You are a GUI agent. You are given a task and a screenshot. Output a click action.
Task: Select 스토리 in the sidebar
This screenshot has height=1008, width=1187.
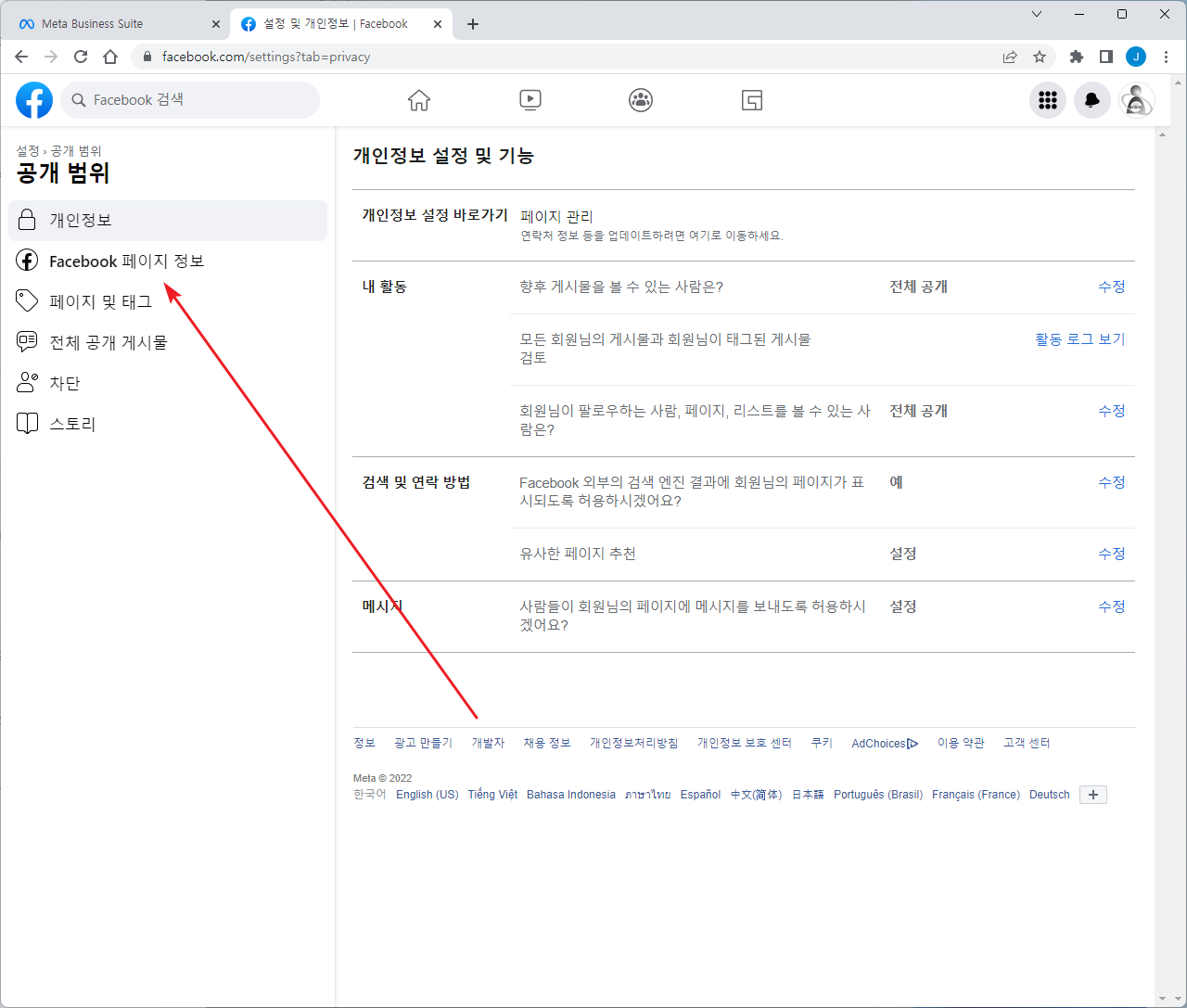(168, 424)
